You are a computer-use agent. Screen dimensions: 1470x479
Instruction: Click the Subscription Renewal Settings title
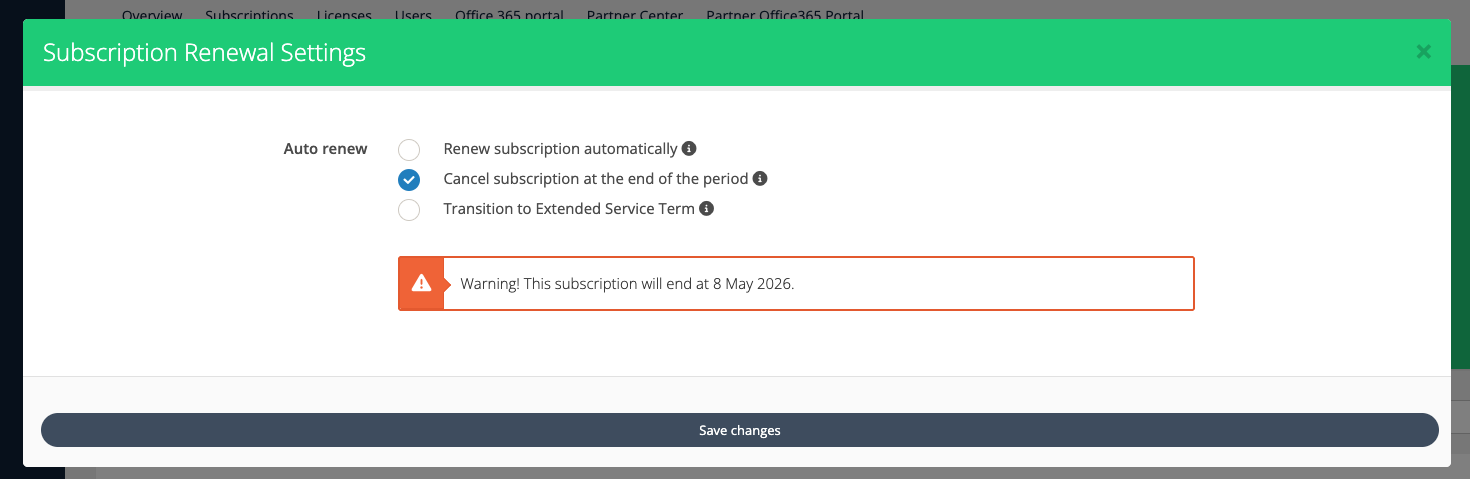point(204,52)
